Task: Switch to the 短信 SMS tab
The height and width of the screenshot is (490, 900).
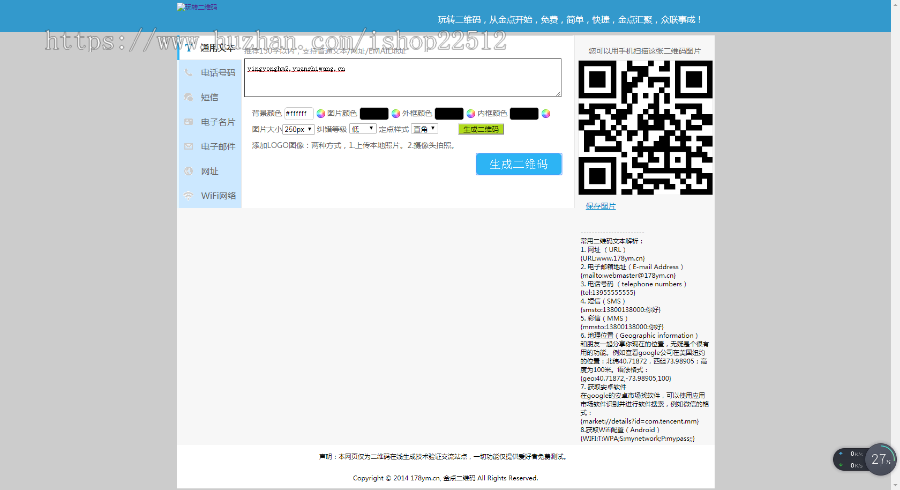Action: point(210,97)
